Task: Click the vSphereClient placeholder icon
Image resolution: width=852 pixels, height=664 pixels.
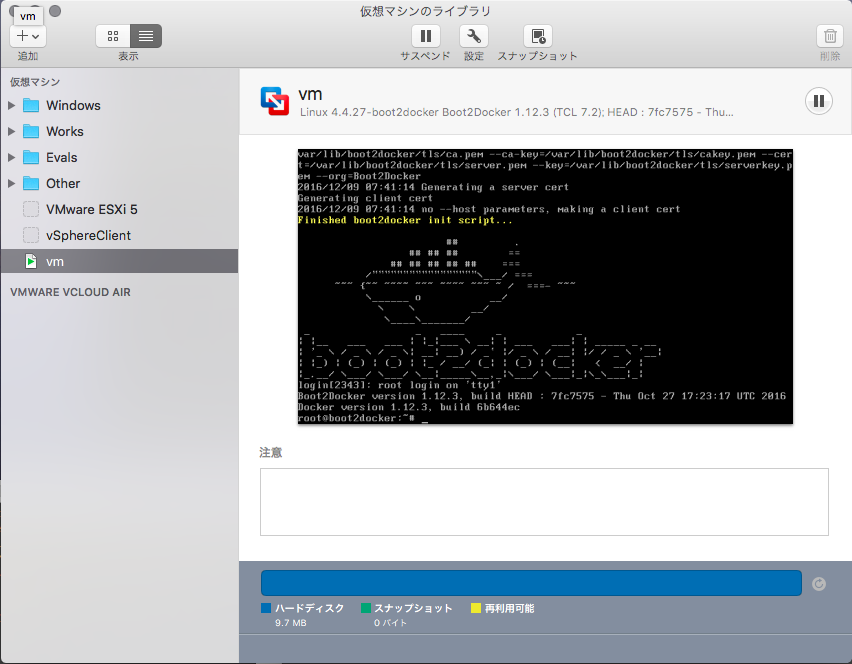Action: tap(31, 235)
